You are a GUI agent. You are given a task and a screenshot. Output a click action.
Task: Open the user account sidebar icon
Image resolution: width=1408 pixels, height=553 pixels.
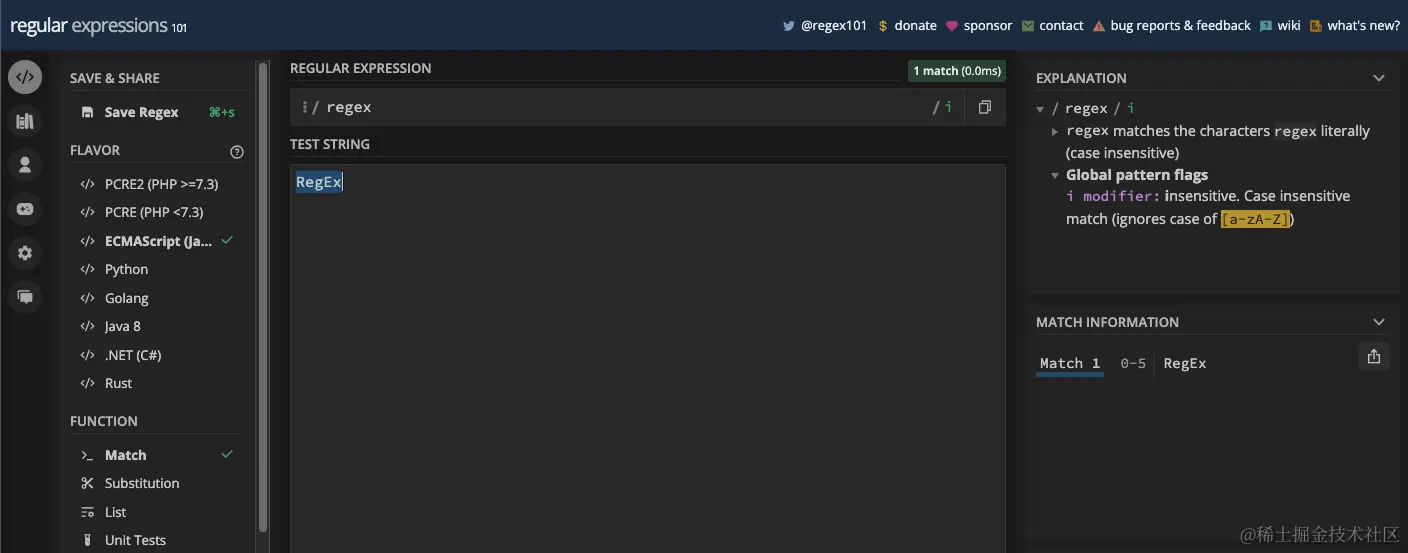tap(25, 165)
